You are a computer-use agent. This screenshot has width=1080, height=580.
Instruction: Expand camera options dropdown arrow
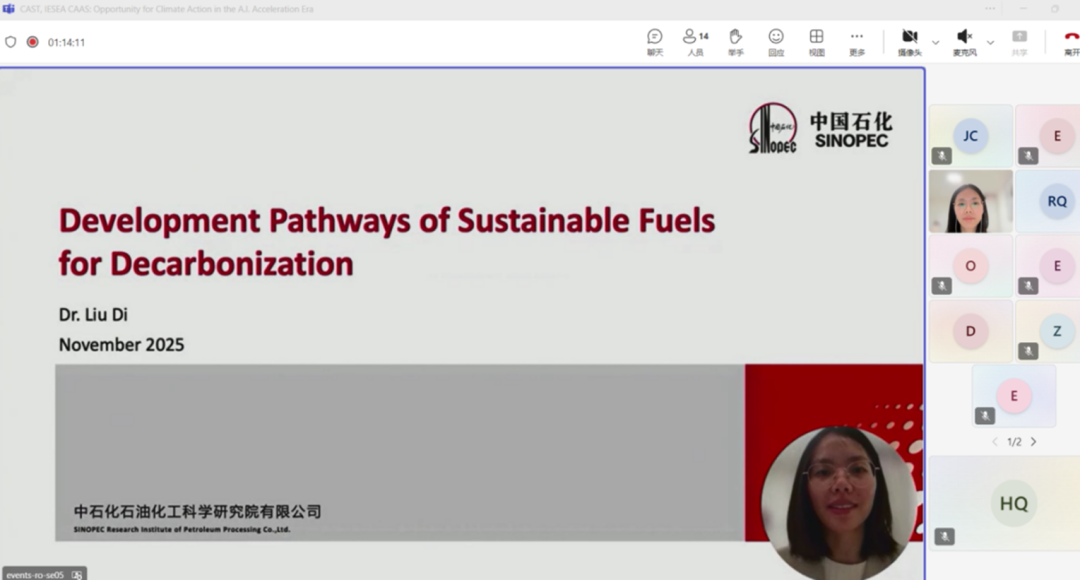tap(936, 42)
